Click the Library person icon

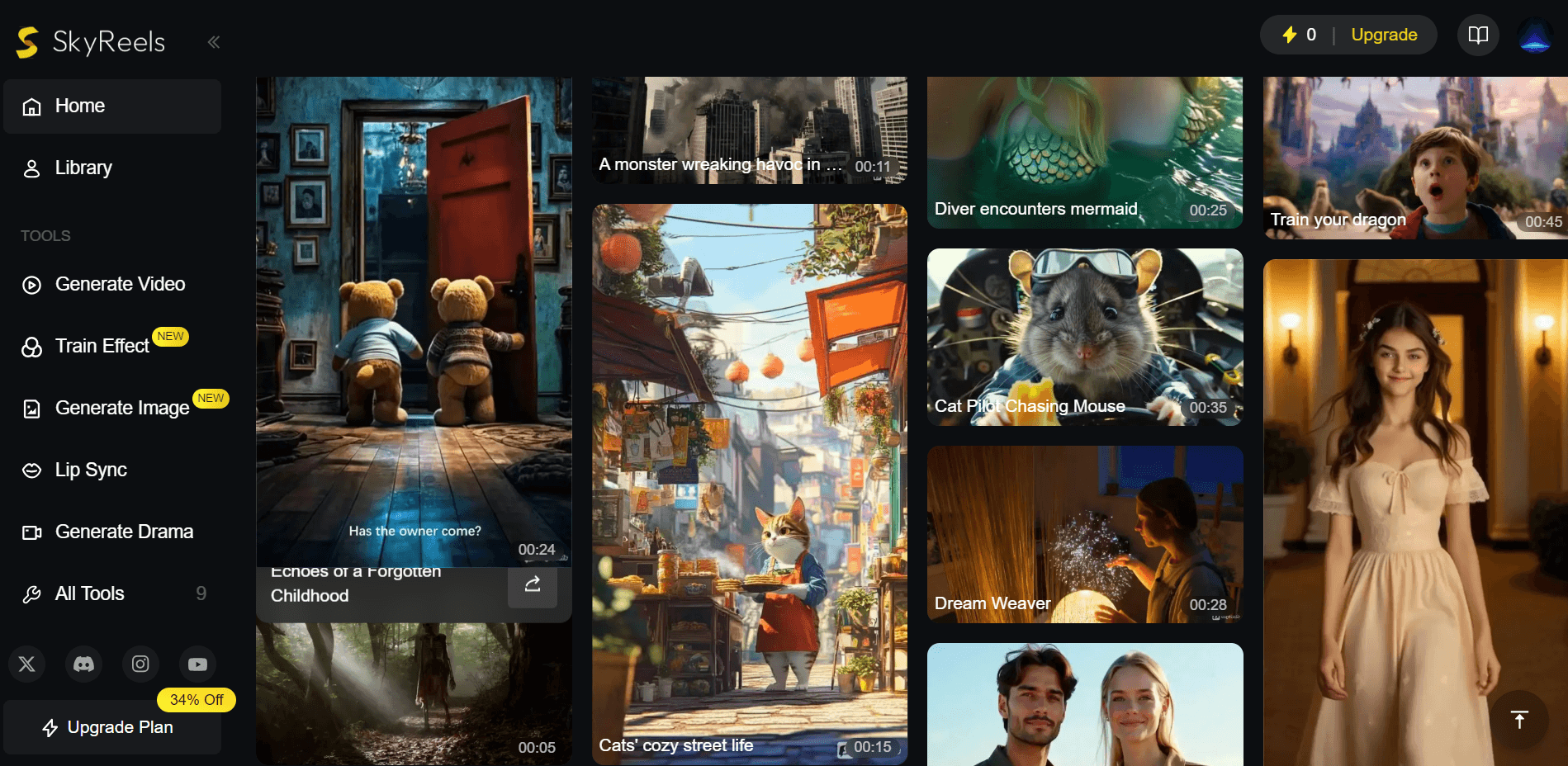31,168
